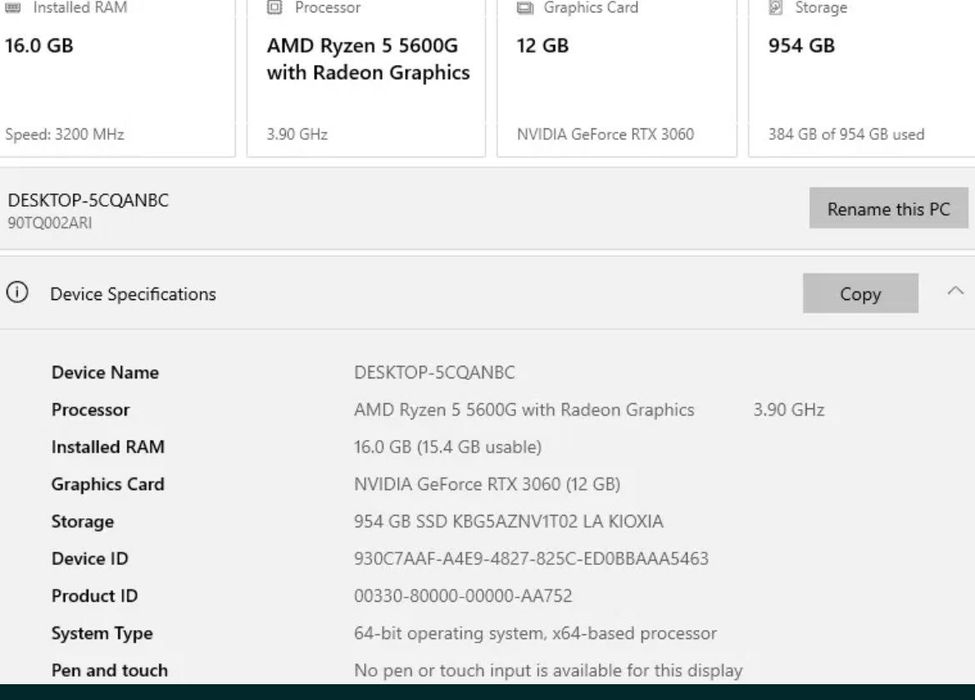Image resolution: width=975 pixels, height=700 pixels.
Task: Select the Device ID value text
Action: 531,559
